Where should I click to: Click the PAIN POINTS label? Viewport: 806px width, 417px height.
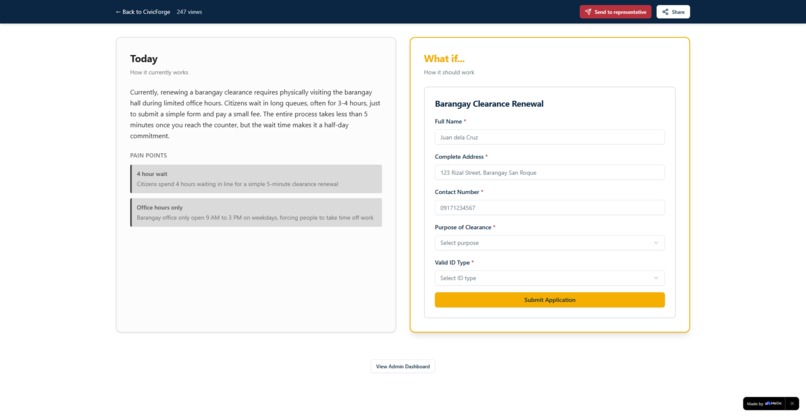(x=149, y=155)
